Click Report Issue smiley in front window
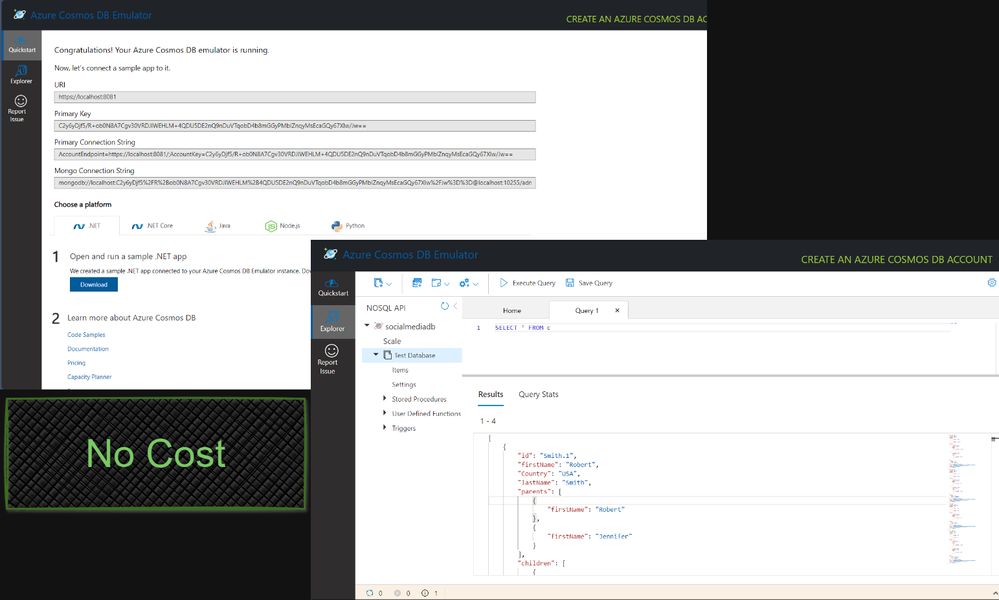This screenshot has height=600, width=999. coord(331,351)
